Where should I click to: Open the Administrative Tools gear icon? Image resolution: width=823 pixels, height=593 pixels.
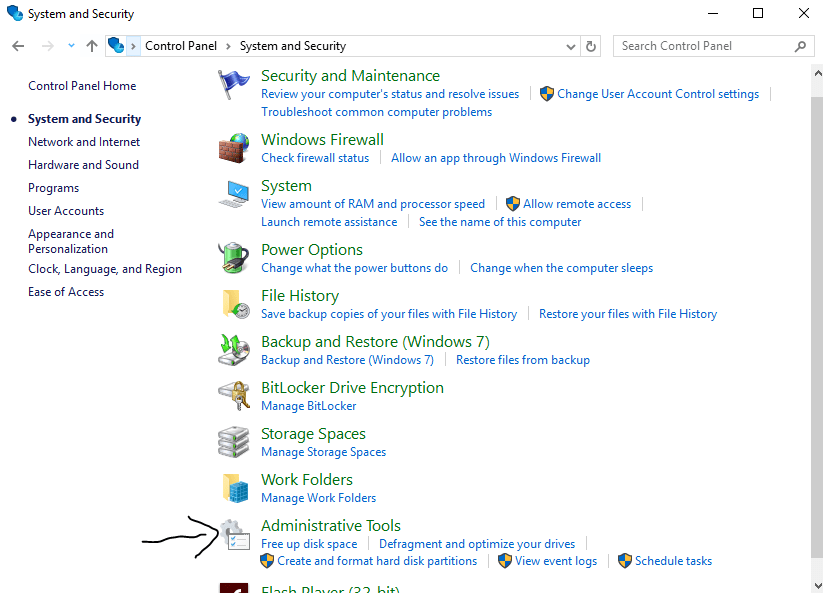coord(234,535)
